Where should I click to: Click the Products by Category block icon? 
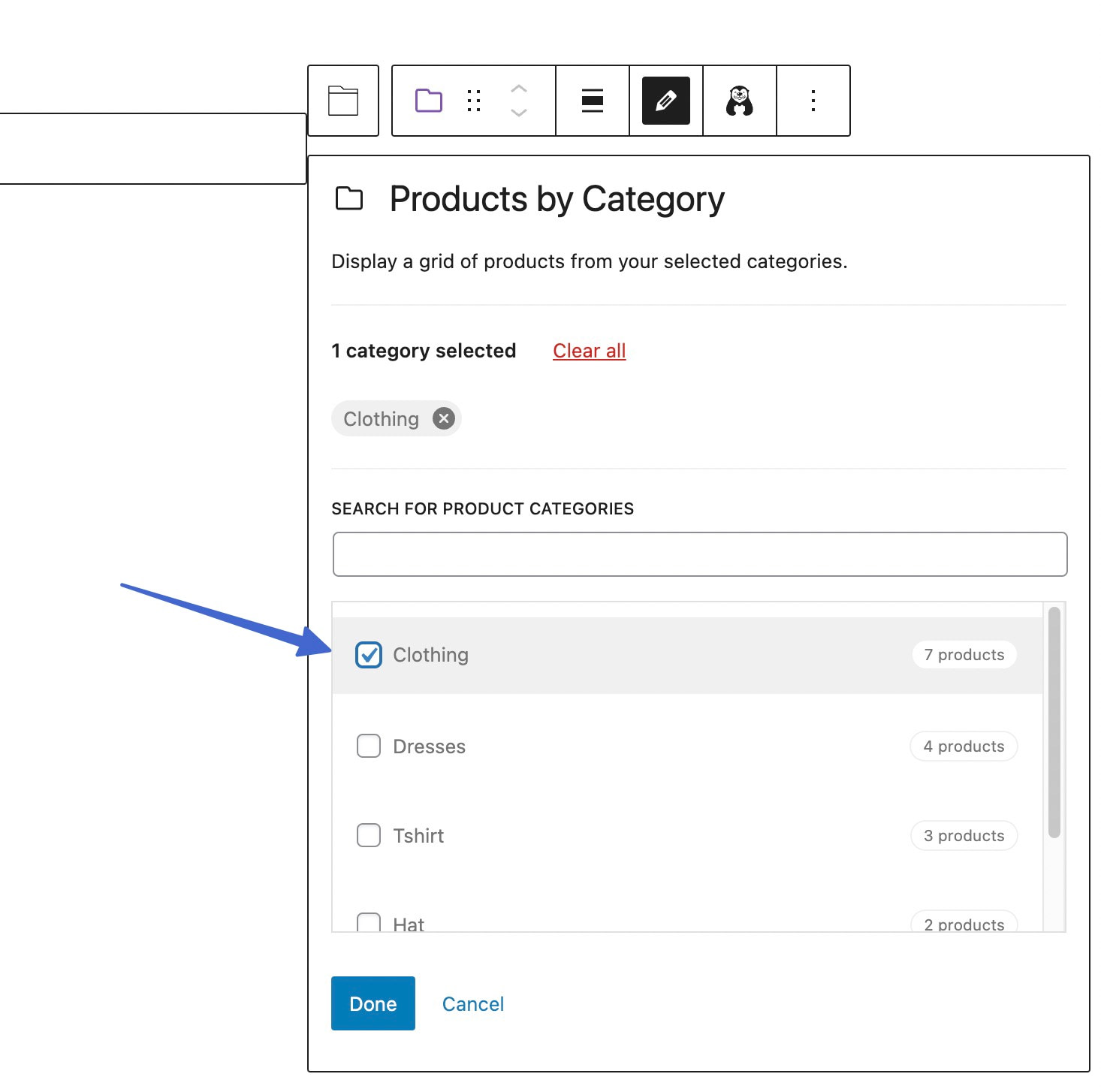pyautogui.click(x=343, y=100)
